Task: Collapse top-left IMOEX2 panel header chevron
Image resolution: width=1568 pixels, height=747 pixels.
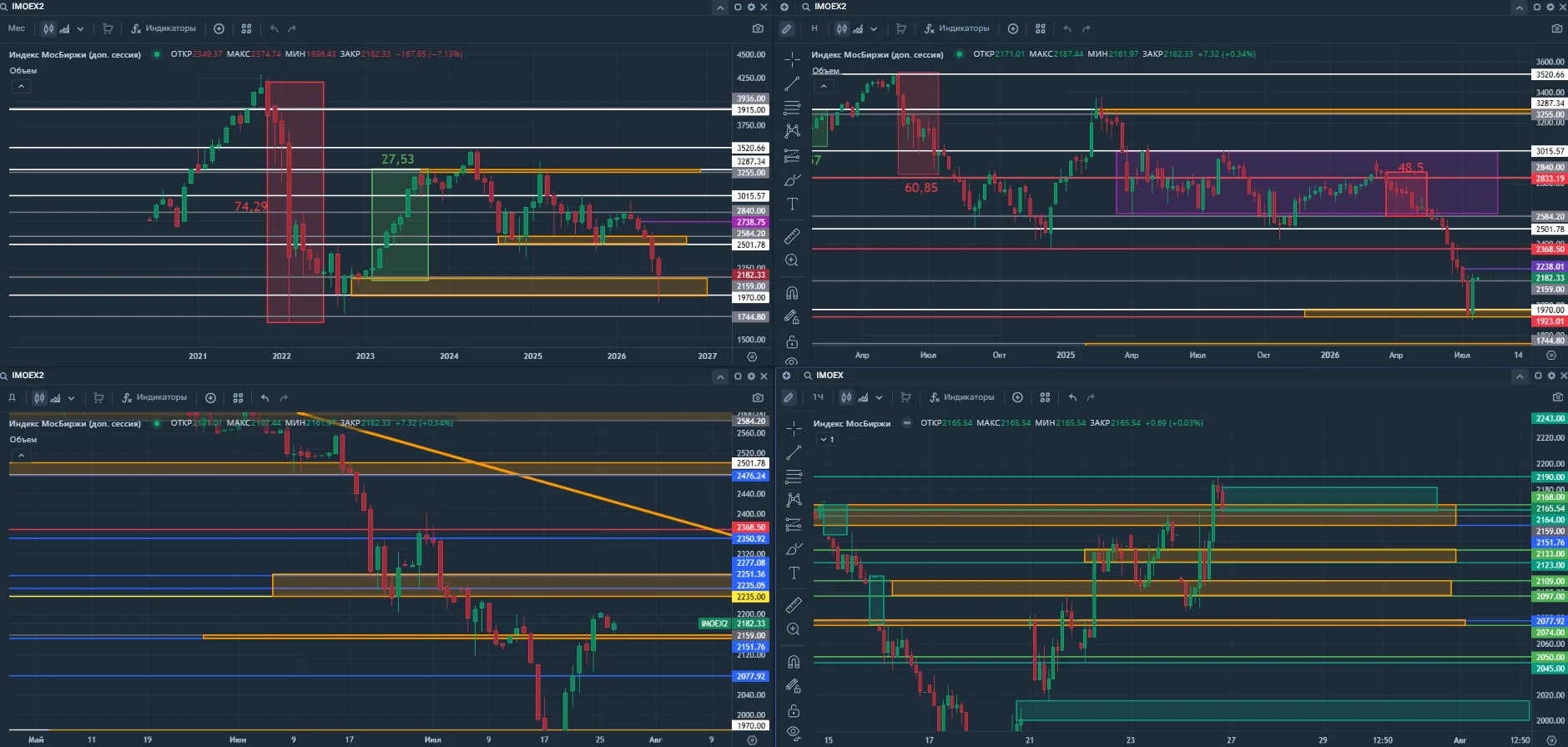Action: click(x=720, y=7)
